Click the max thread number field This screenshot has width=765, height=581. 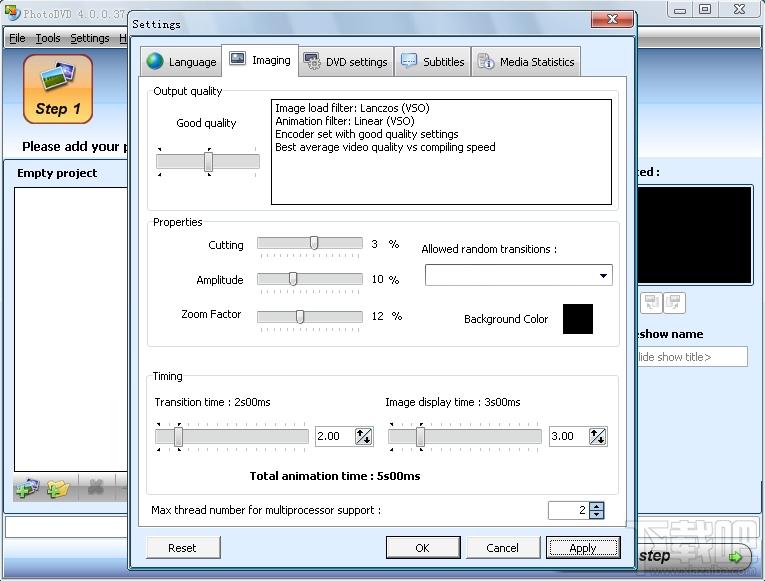pyautogui.click(x=568, y=510)
